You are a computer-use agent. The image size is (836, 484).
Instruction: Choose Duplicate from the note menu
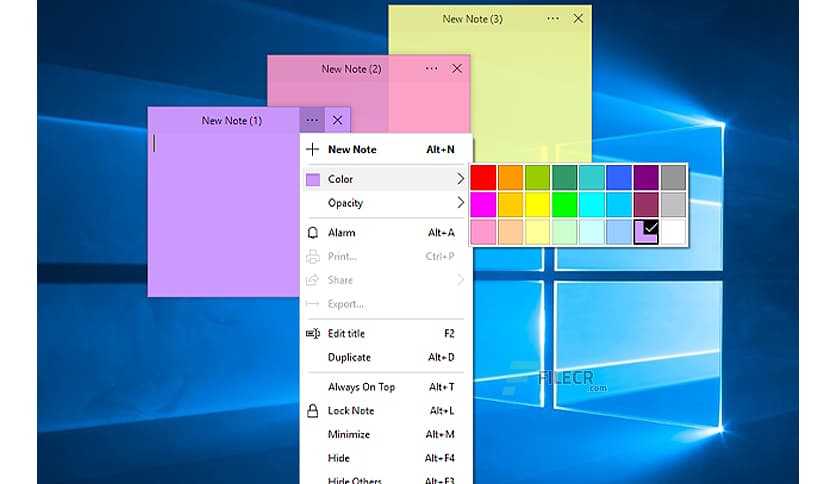385,357
